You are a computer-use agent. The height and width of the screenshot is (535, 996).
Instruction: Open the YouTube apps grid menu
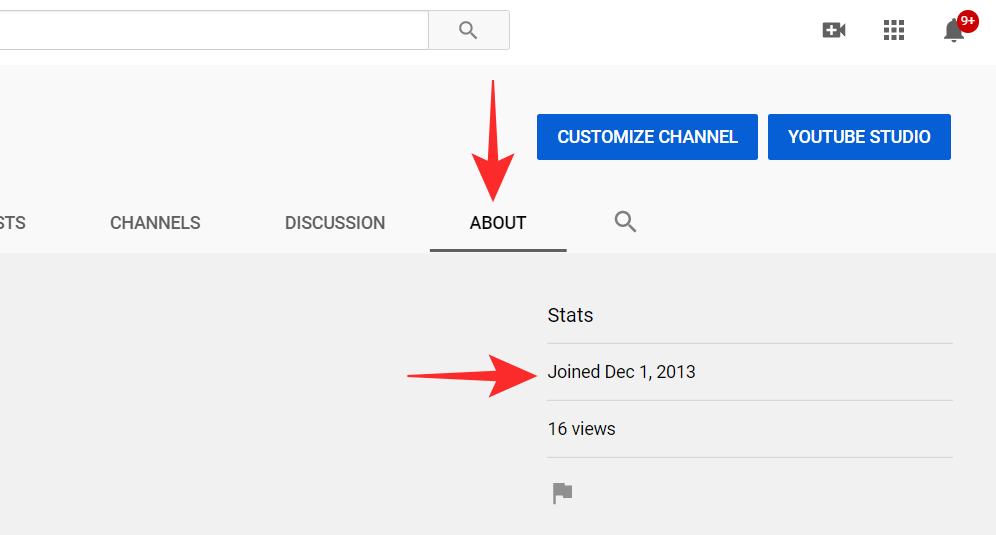(894, 30)
